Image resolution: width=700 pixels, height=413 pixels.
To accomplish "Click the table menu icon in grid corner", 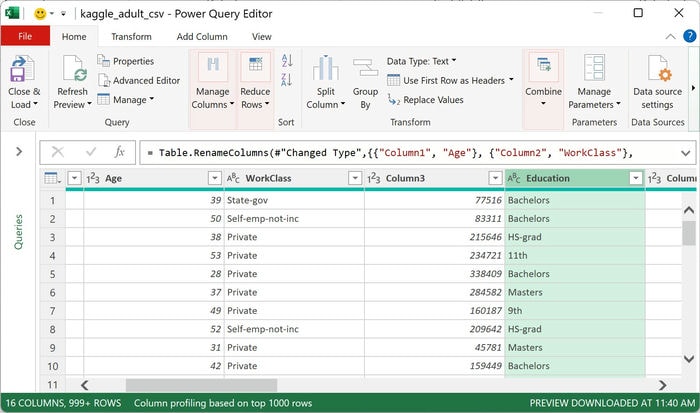I will click(x=53, y=179).
